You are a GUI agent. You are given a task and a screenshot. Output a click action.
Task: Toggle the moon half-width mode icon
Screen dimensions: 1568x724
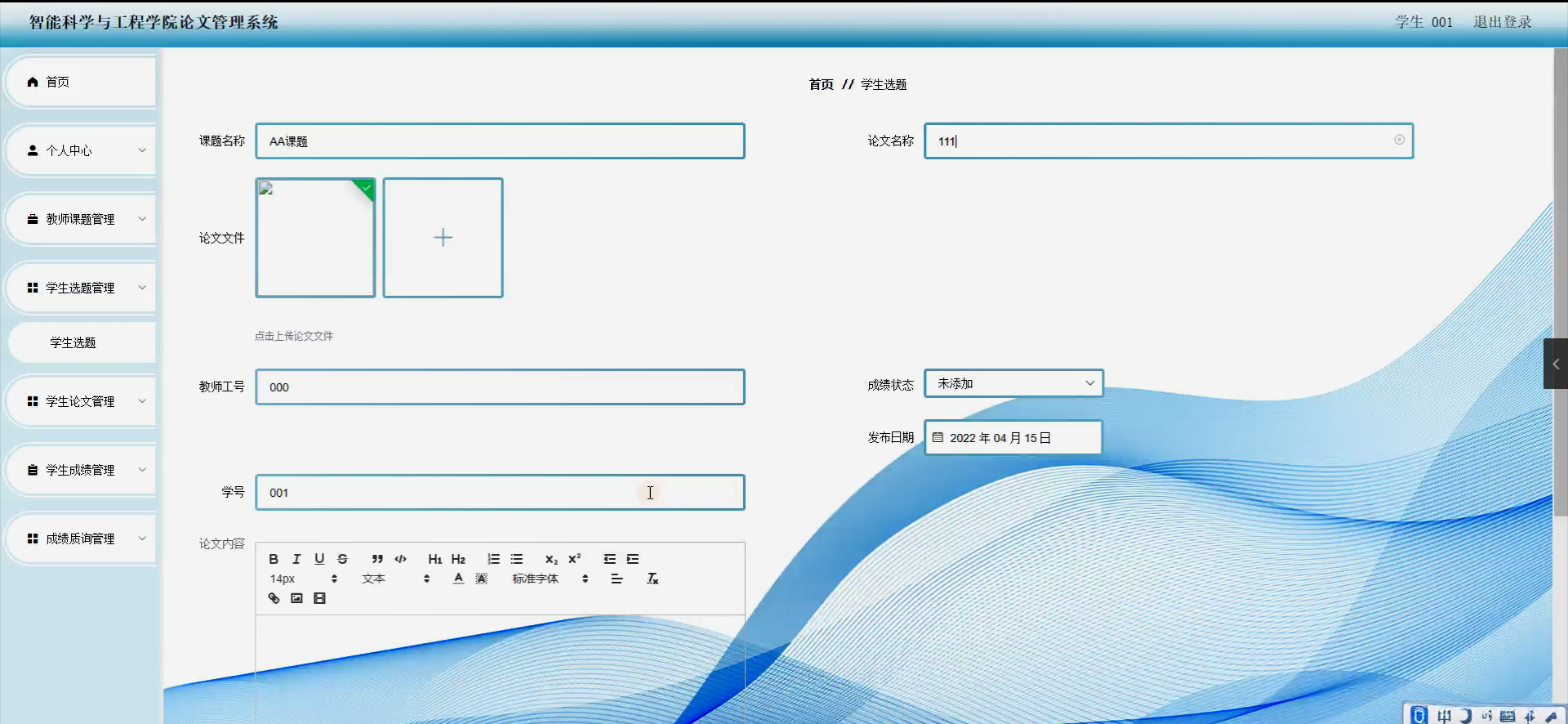(1465, 716)
